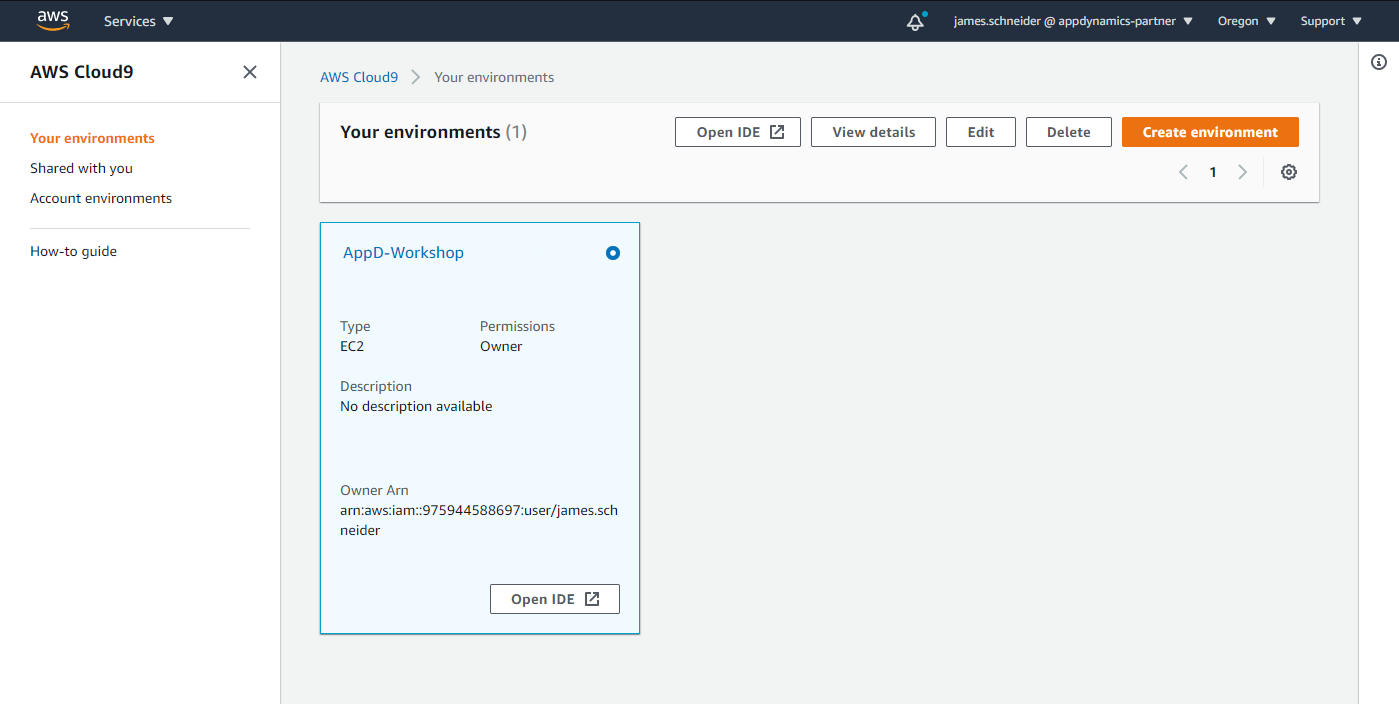Click the Create environment button

[1210, 132]
